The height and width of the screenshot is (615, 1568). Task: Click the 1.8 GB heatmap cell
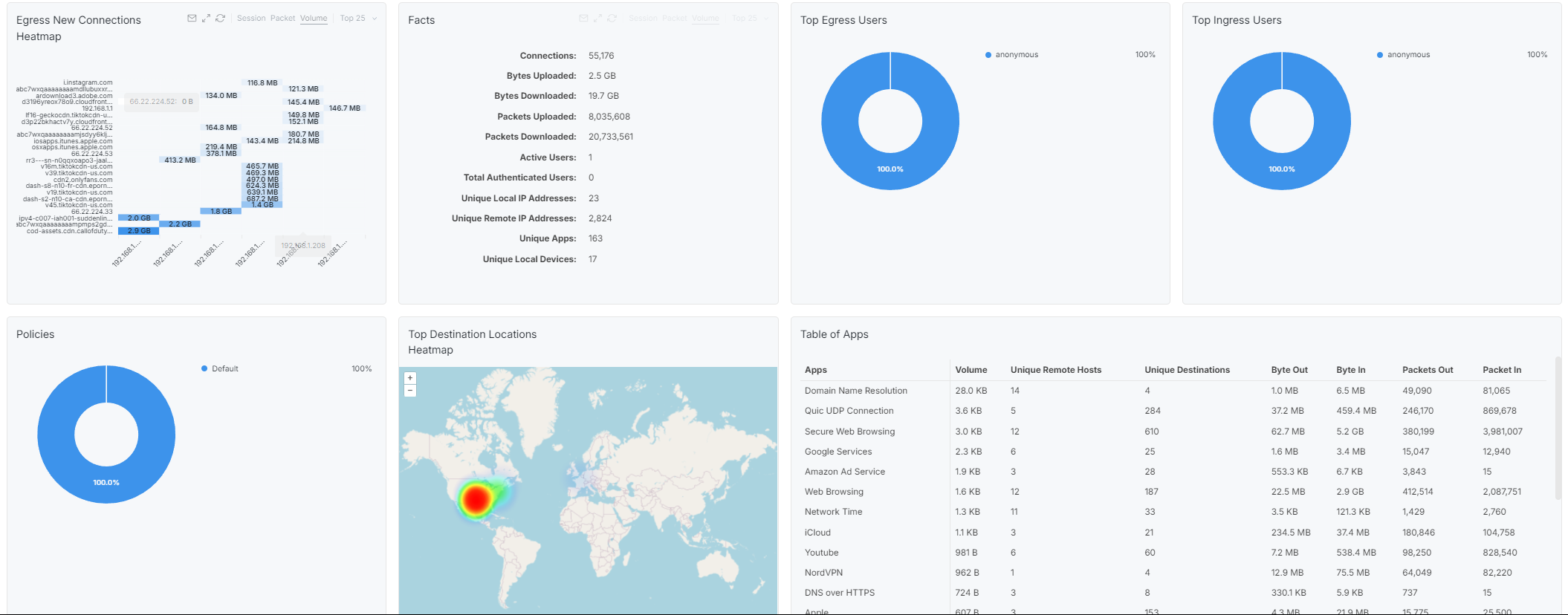221,212
